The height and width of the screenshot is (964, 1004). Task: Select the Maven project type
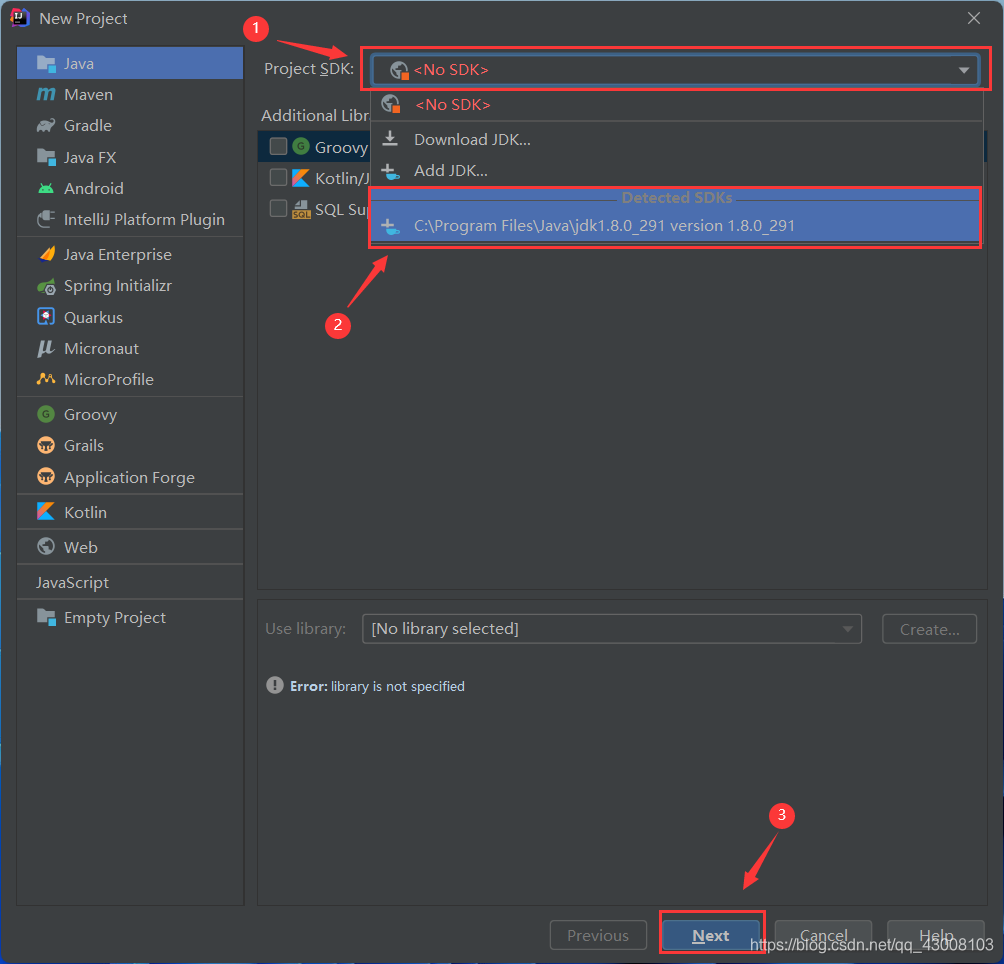point(130,95)
